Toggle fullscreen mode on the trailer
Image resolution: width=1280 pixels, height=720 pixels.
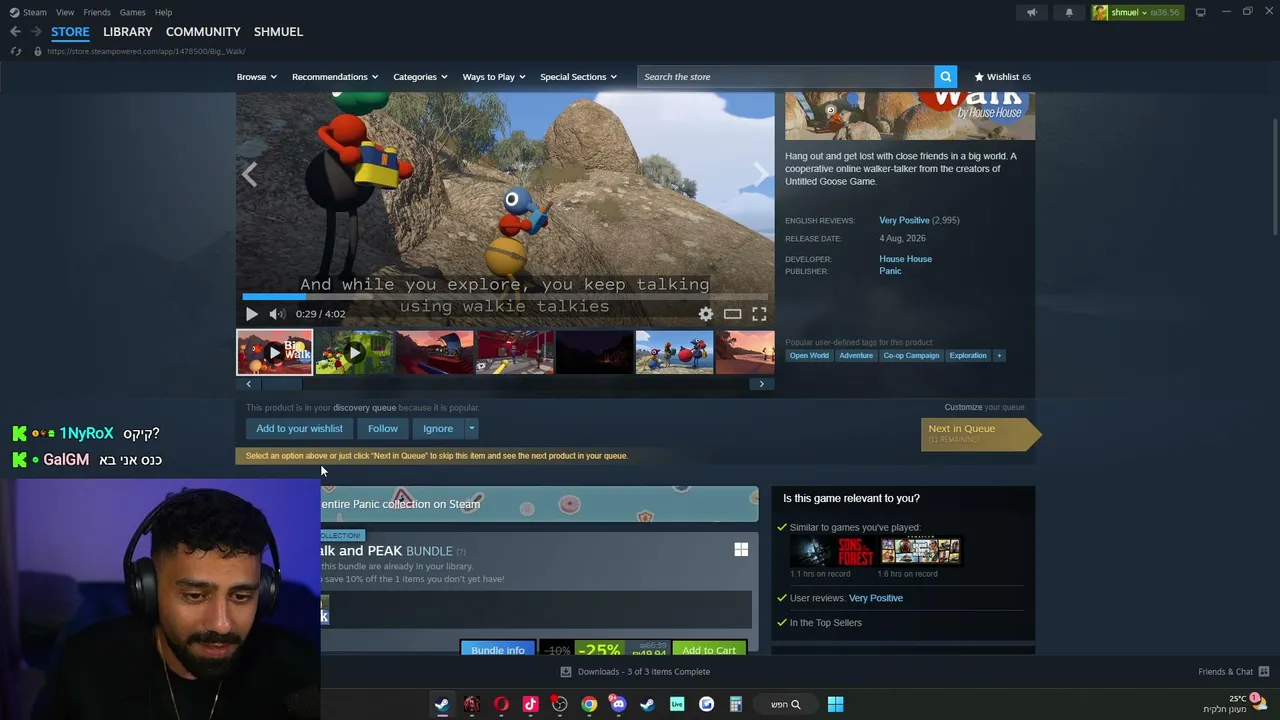pos(759,314)
